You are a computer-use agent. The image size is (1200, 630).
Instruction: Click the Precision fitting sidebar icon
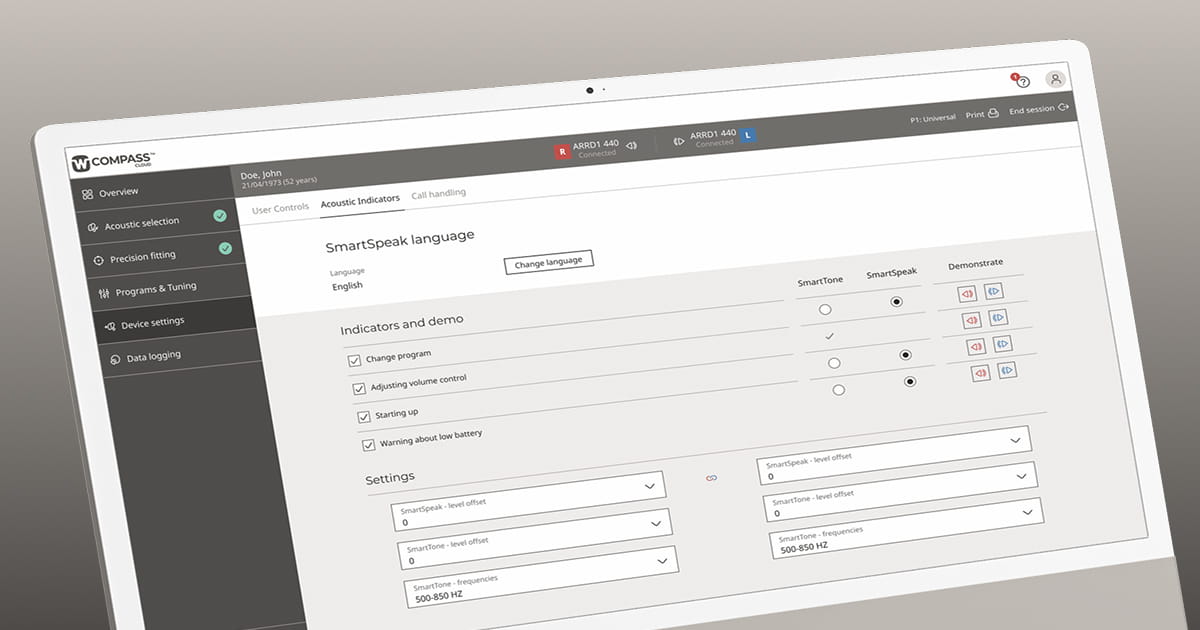tap(98, 260)
